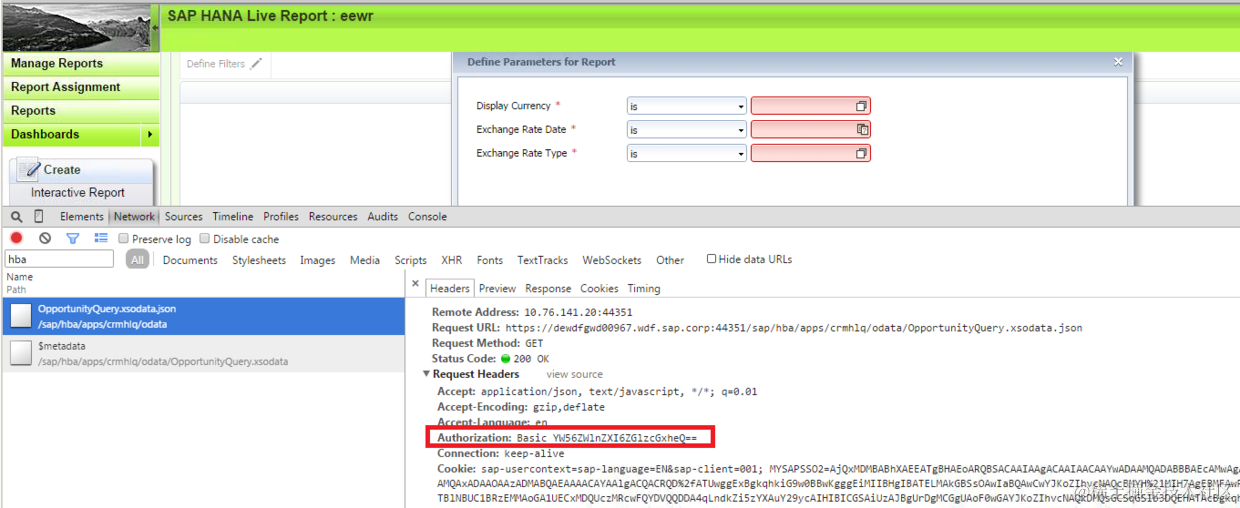Filter by Images type
The image size is (1240, 508).
click(x=318, y=260)
